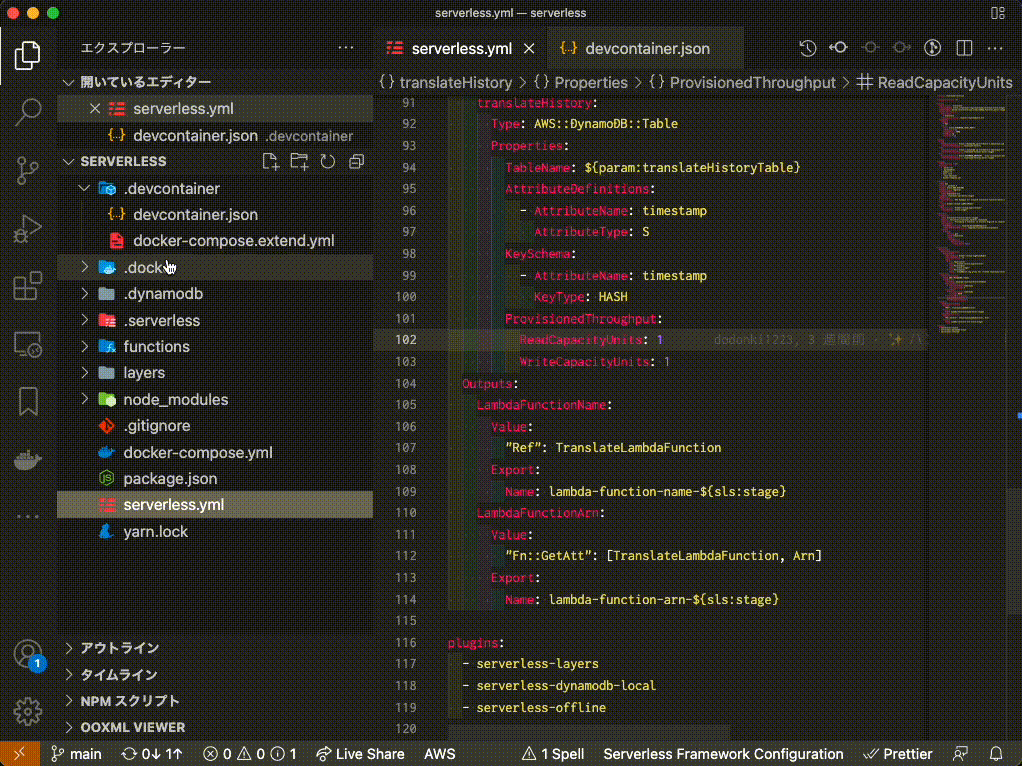Expand the .dynamodb folder
Viewport: 1022px width, 766px height.
84,293
